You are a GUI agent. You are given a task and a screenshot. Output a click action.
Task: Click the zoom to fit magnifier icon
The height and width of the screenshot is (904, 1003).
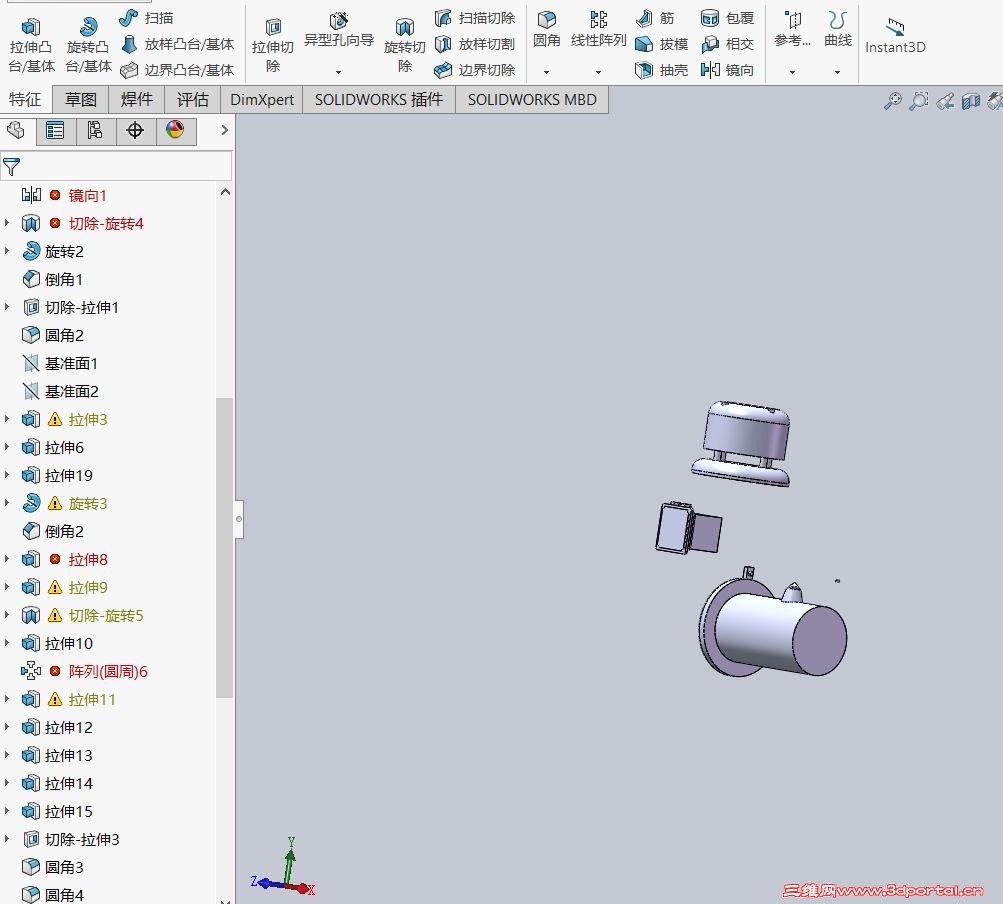[893, 100]
